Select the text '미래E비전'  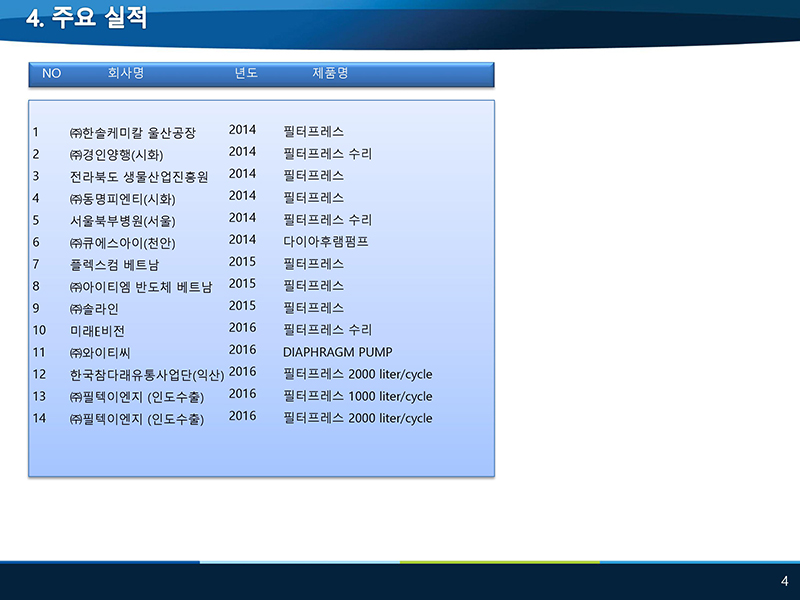(x=97, y=331)
